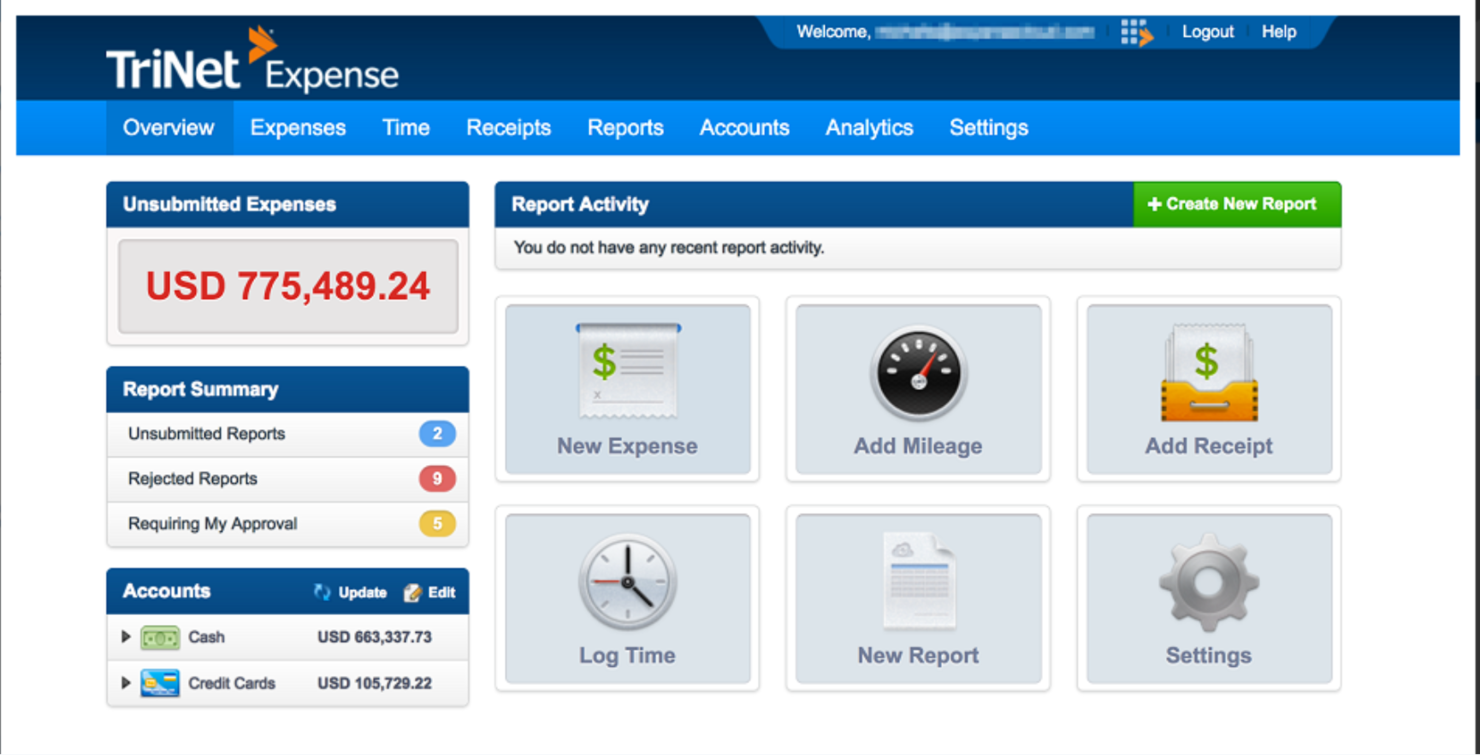The image size is (1480, 755).
Task: Expand the Credit Cards account row
Action: pyautogui.click(x=126, y=683)
